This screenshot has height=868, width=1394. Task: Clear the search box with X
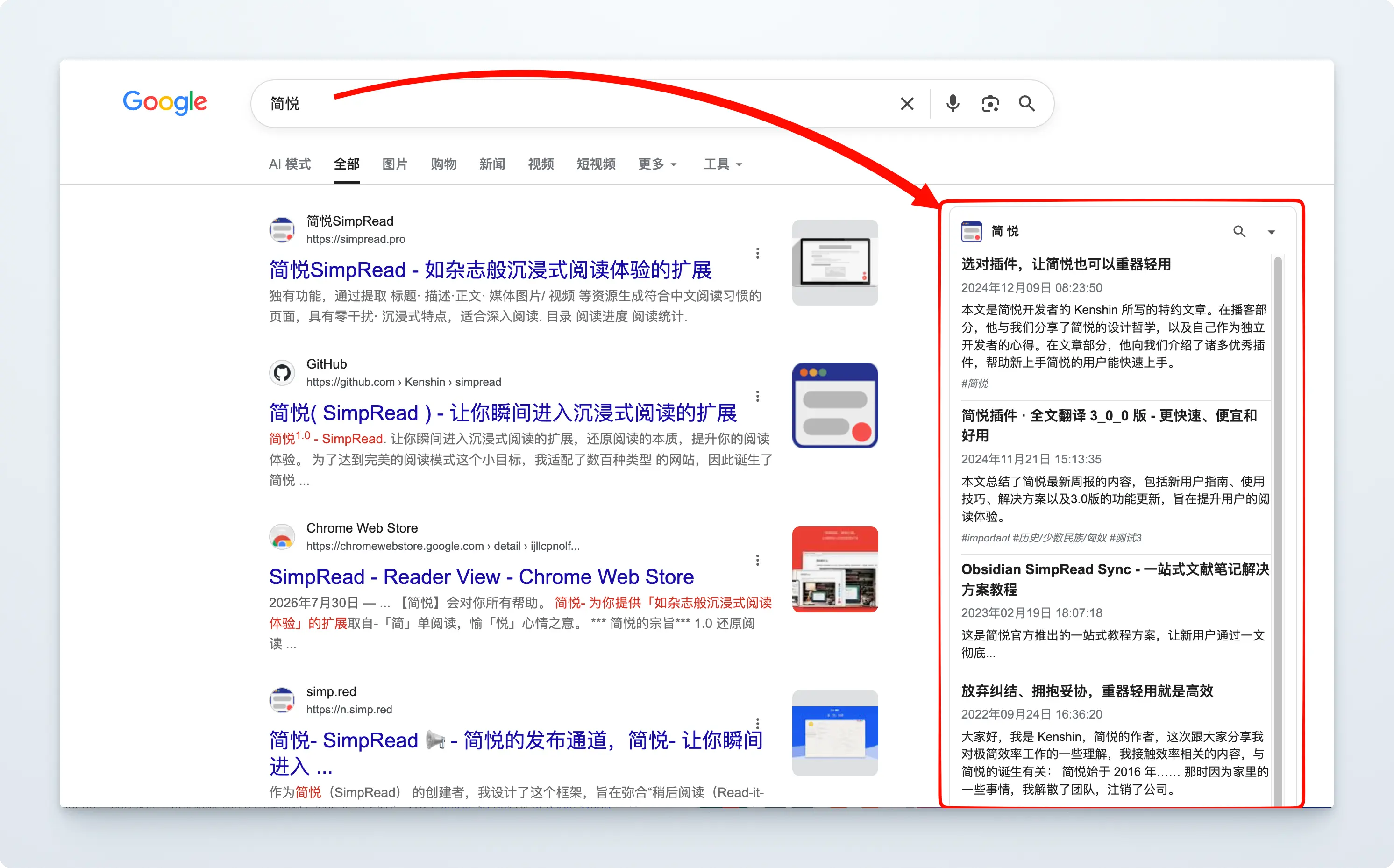(x=907, y=104)
